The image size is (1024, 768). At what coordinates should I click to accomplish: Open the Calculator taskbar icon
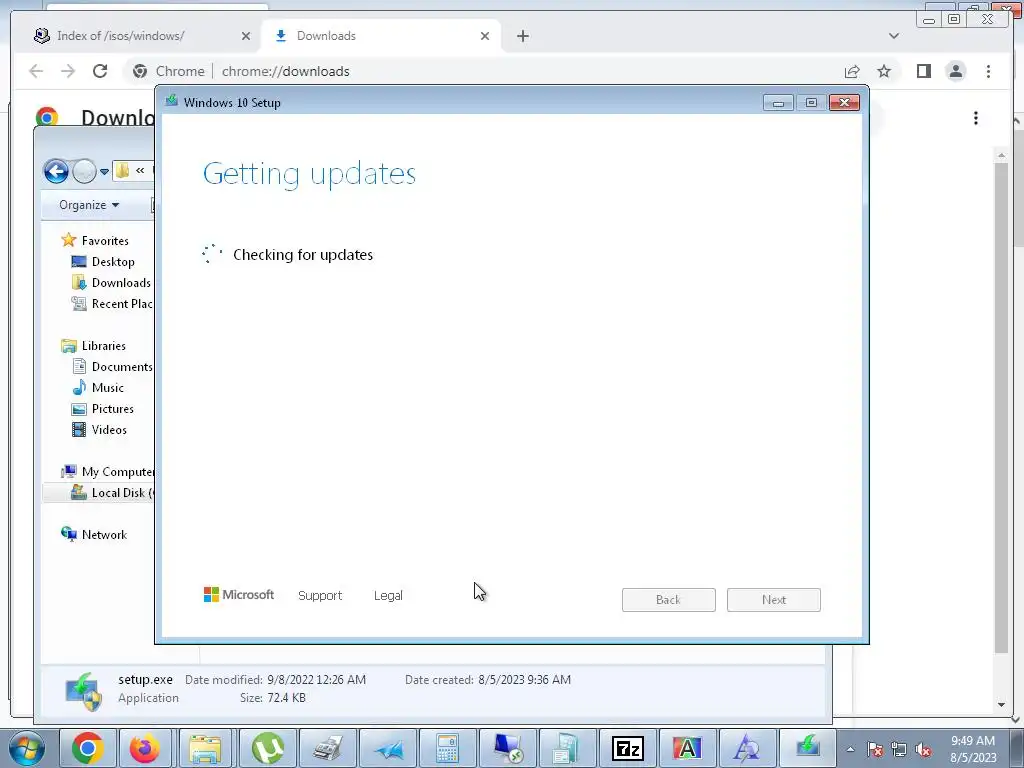point(447,748)
